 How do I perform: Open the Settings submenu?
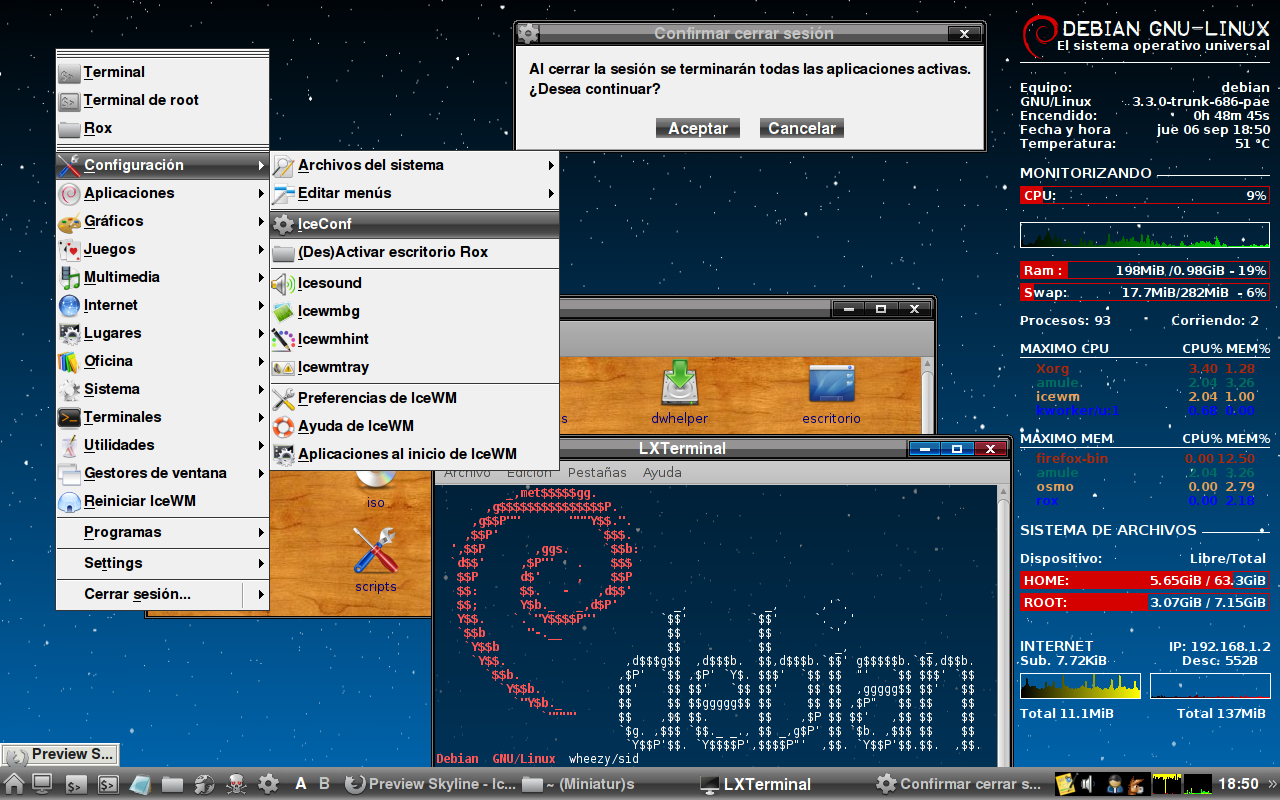162,563
